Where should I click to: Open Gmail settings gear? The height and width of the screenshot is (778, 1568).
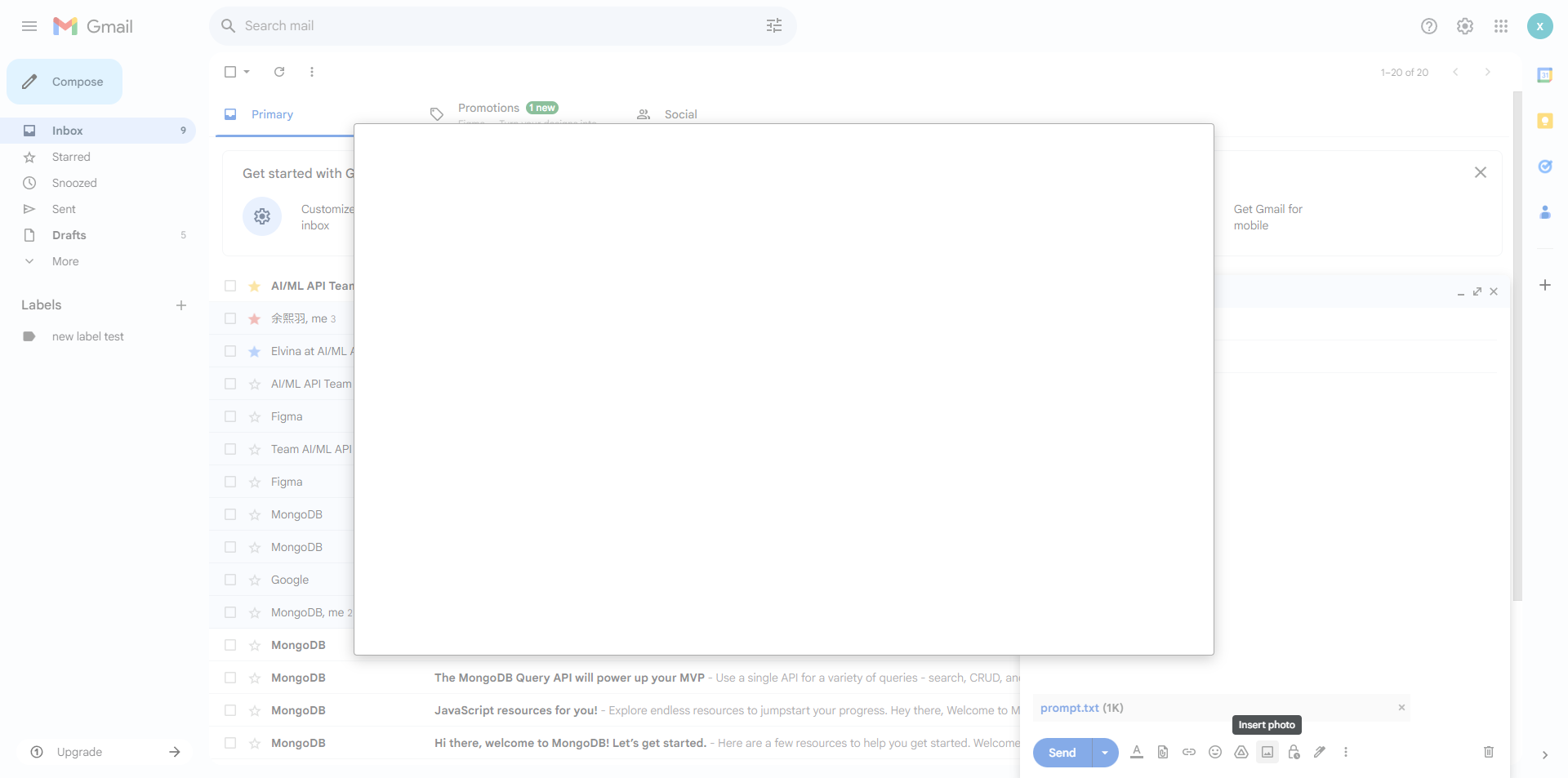coord(1465,26)
